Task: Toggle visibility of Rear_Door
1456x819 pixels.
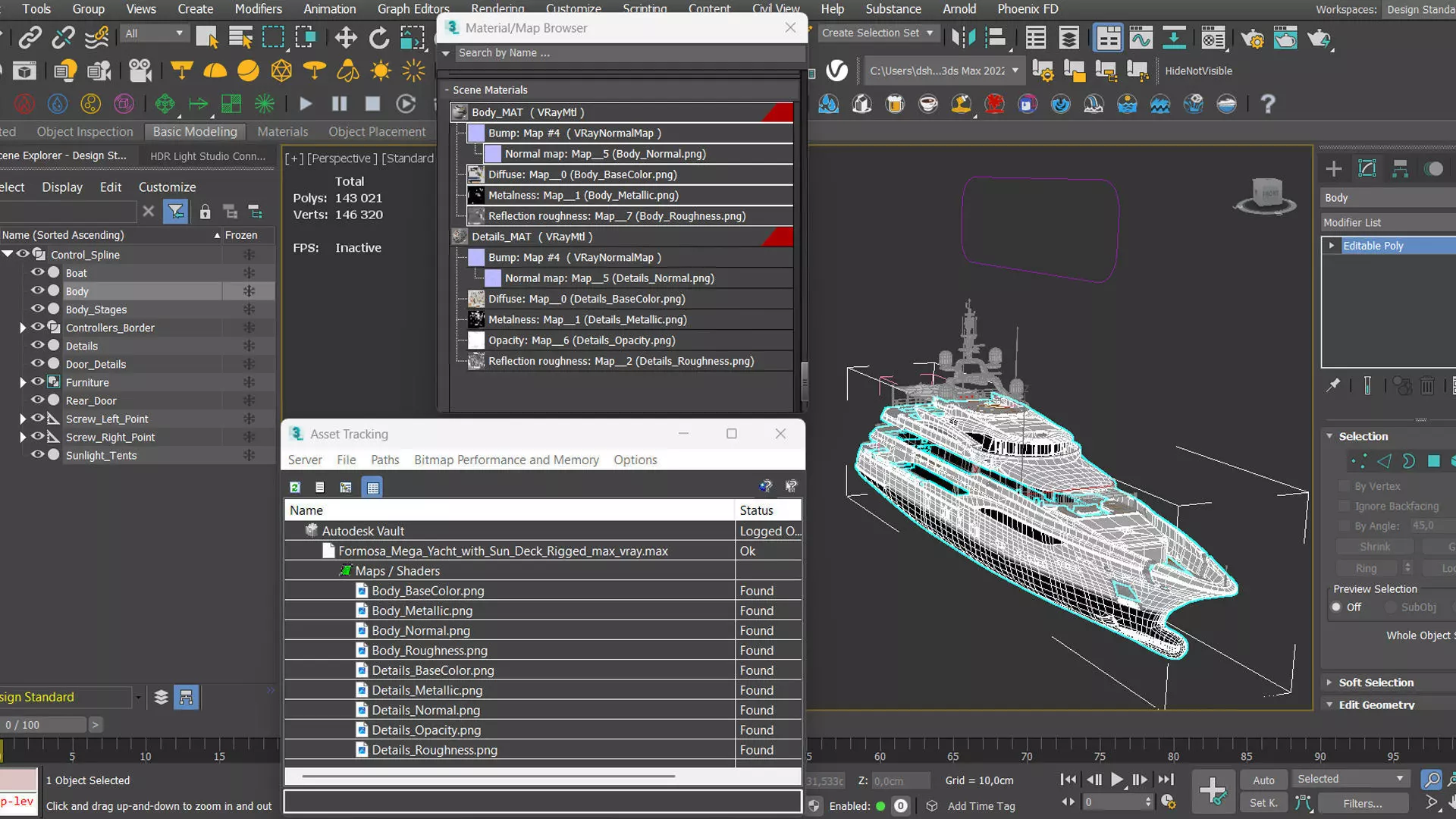Action: click(x=36, y=400)
